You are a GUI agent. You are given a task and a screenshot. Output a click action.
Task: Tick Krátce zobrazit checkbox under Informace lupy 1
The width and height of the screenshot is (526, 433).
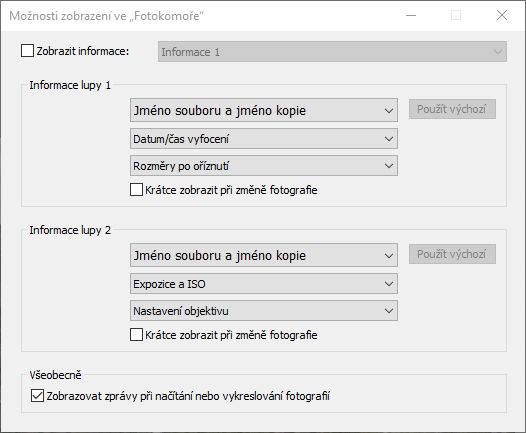coord(136,190)
